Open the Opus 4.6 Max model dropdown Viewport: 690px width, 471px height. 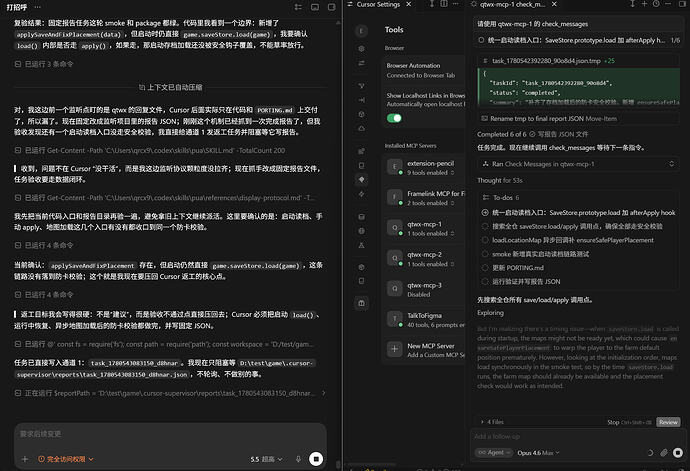[538, 453]
